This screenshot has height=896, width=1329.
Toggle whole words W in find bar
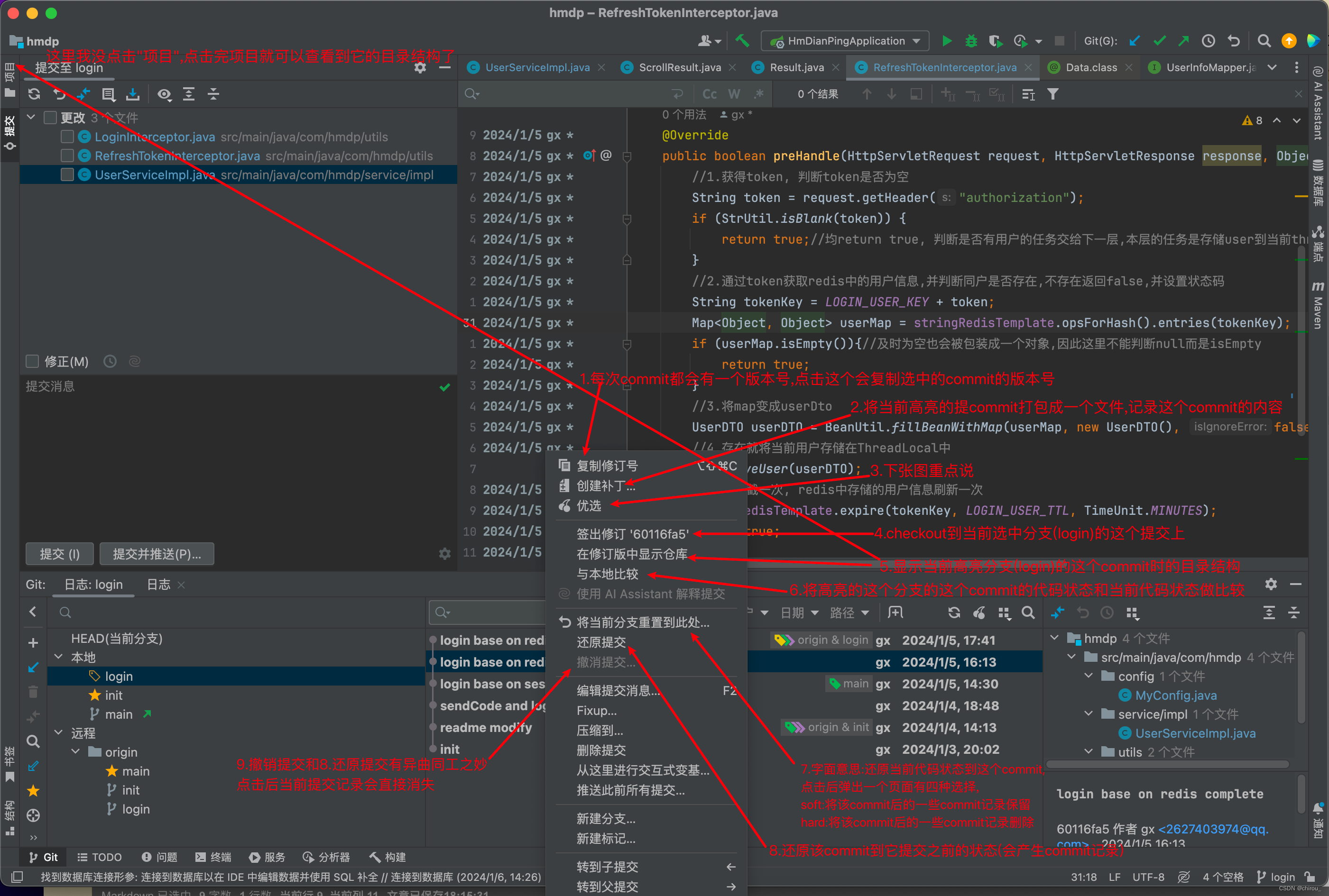[734, 94]
